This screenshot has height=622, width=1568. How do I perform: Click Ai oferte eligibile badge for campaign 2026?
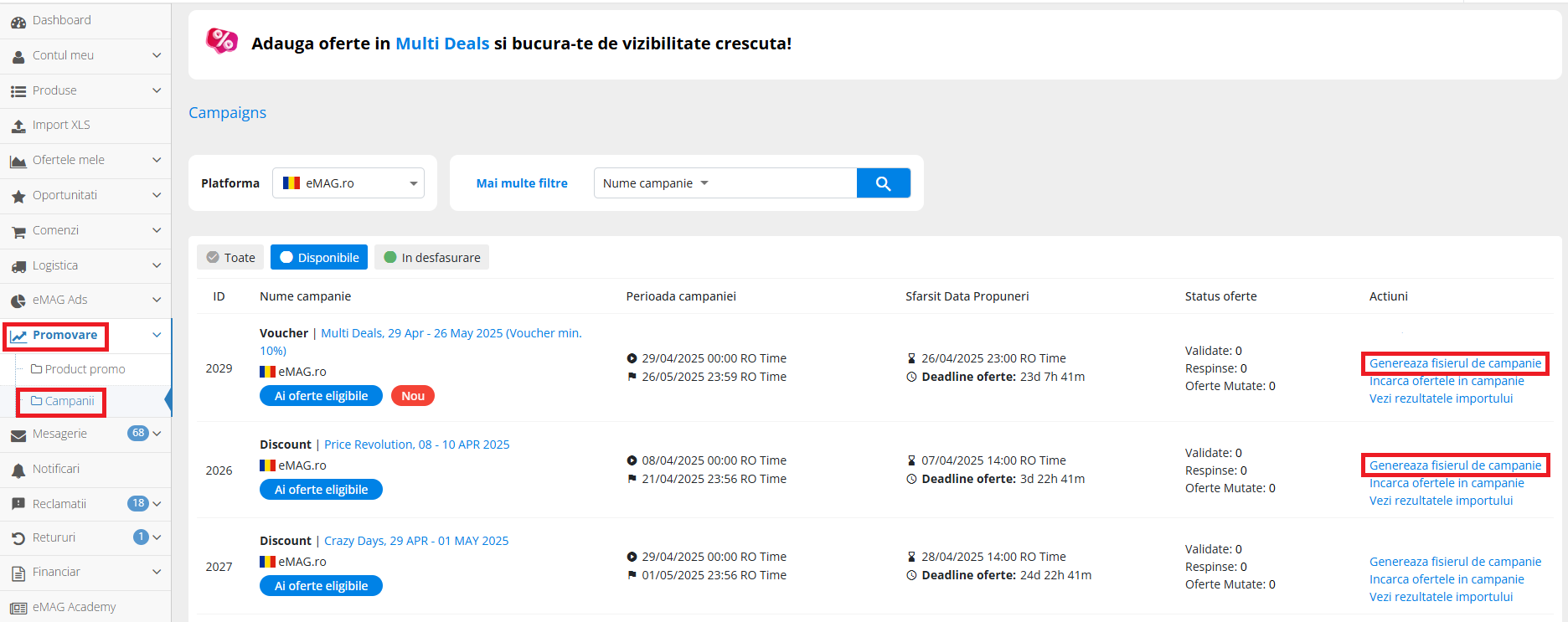coord(321,490)
